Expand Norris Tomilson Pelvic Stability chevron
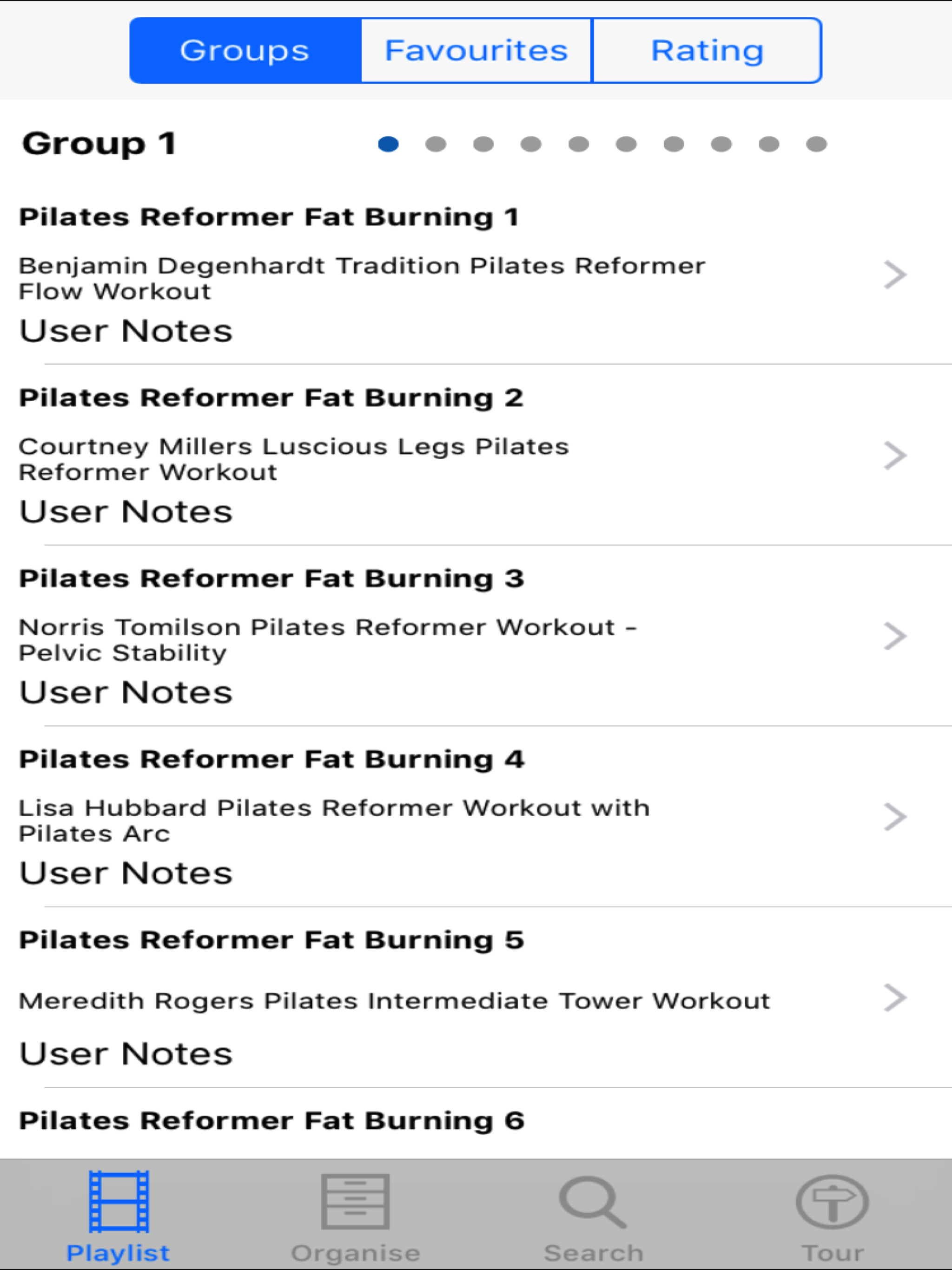This screenshot has height=1270, width=952. 894,636
